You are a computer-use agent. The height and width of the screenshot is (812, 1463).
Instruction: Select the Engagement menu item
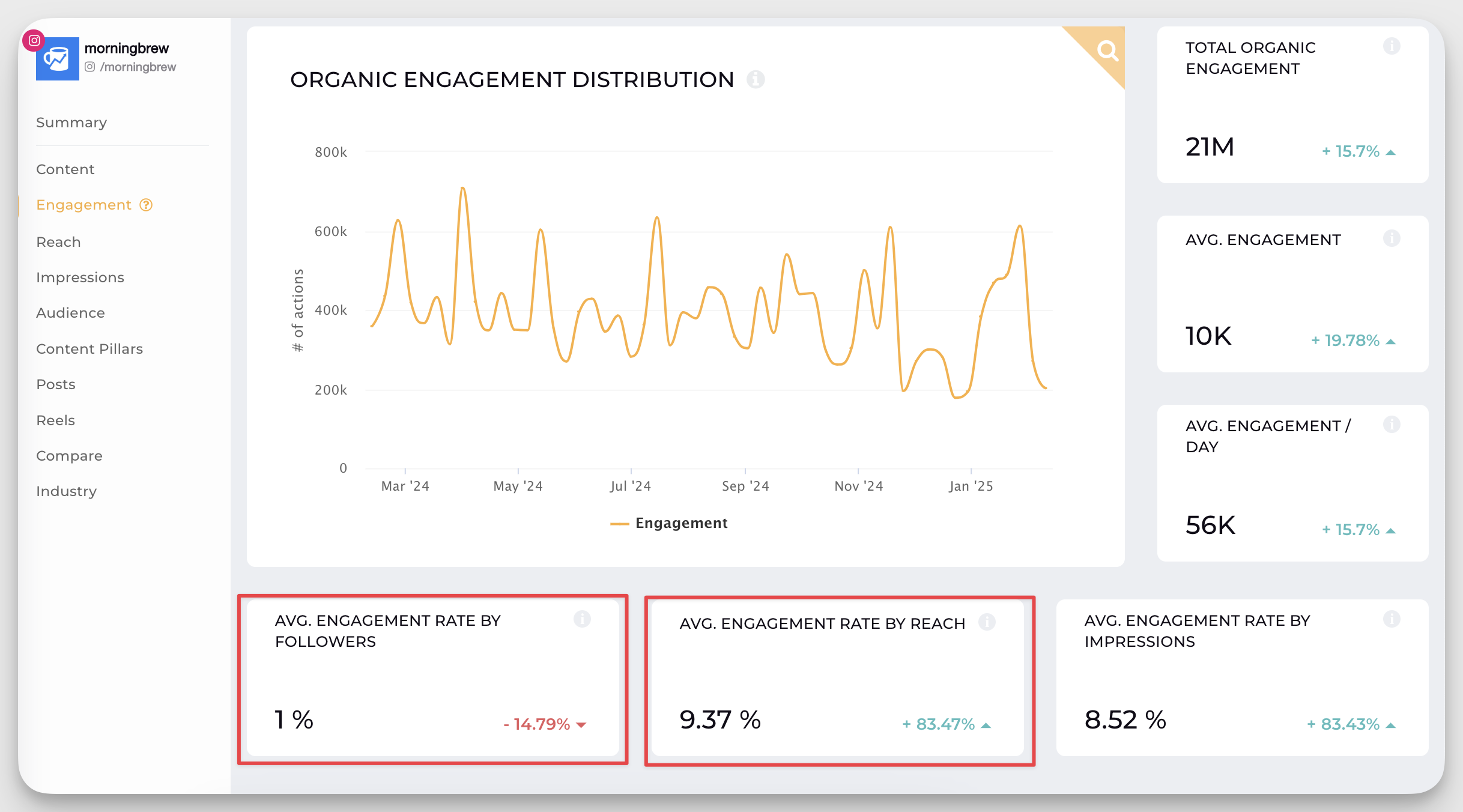click(83, 205)
